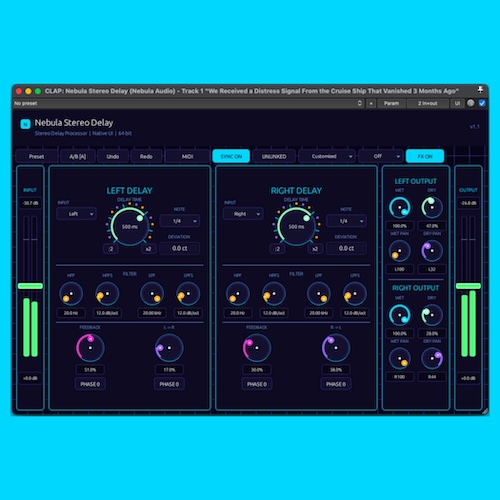
Task: Click the Left Output Wet knob
Action: 399,207
